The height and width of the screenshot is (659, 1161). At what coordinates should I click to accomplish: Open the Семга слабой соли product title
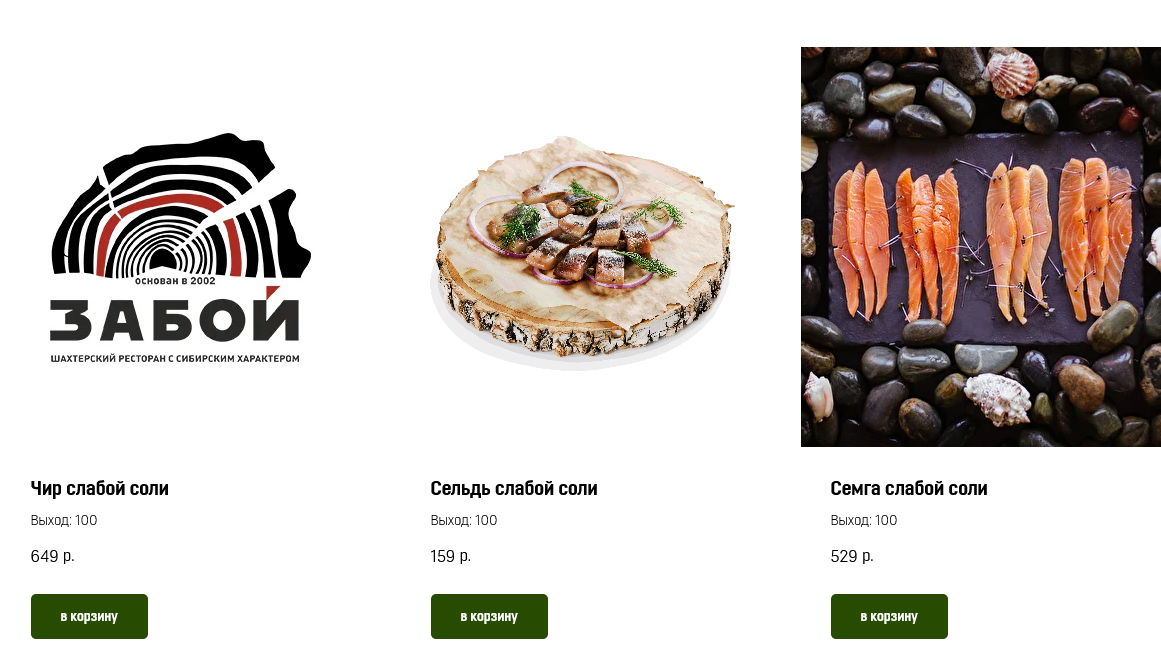(x=909, y=489)
